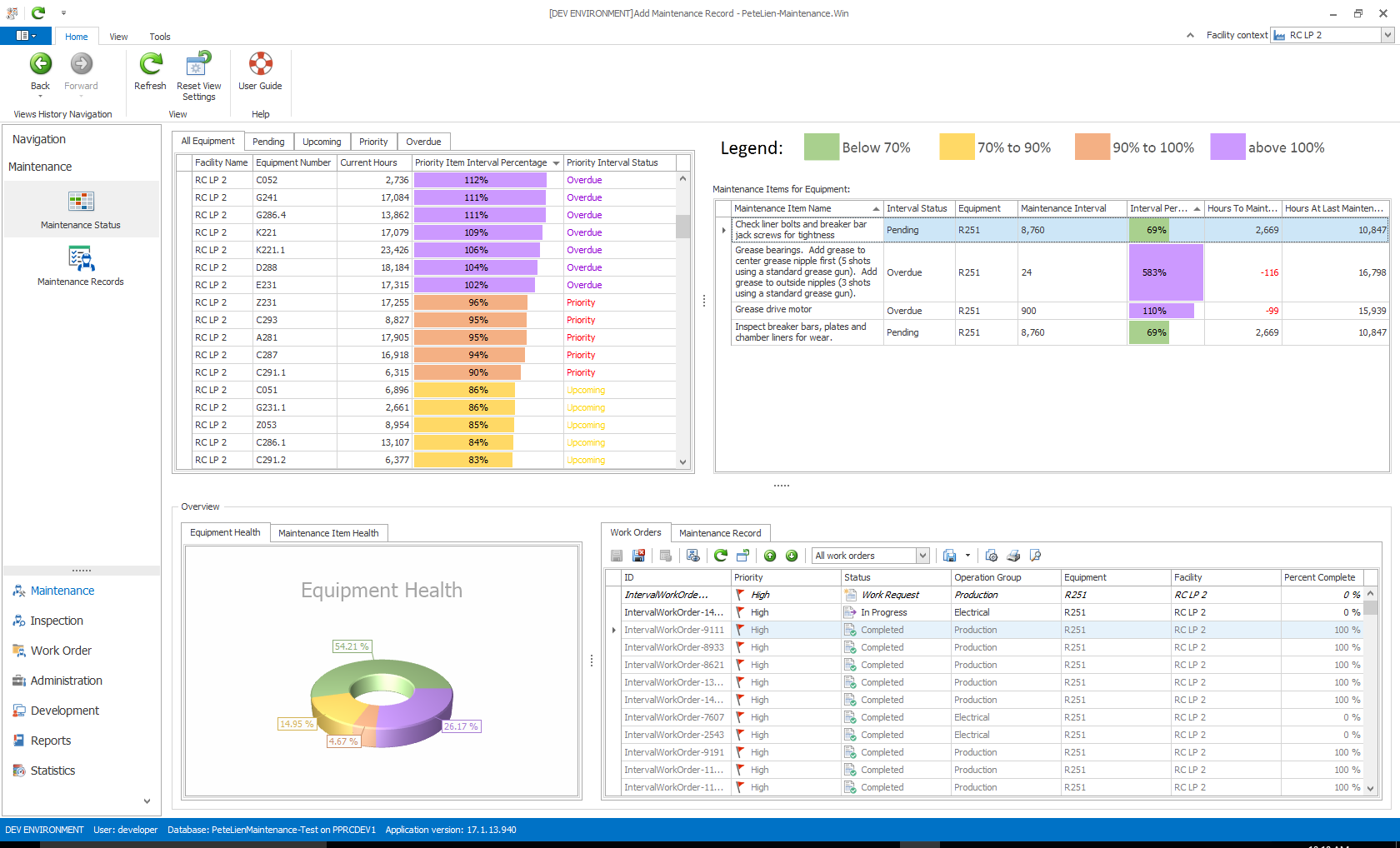Expand navigation overflow chevron at bottom
The width and height of the screenshot is (1400, 848).
coord(147,801)
